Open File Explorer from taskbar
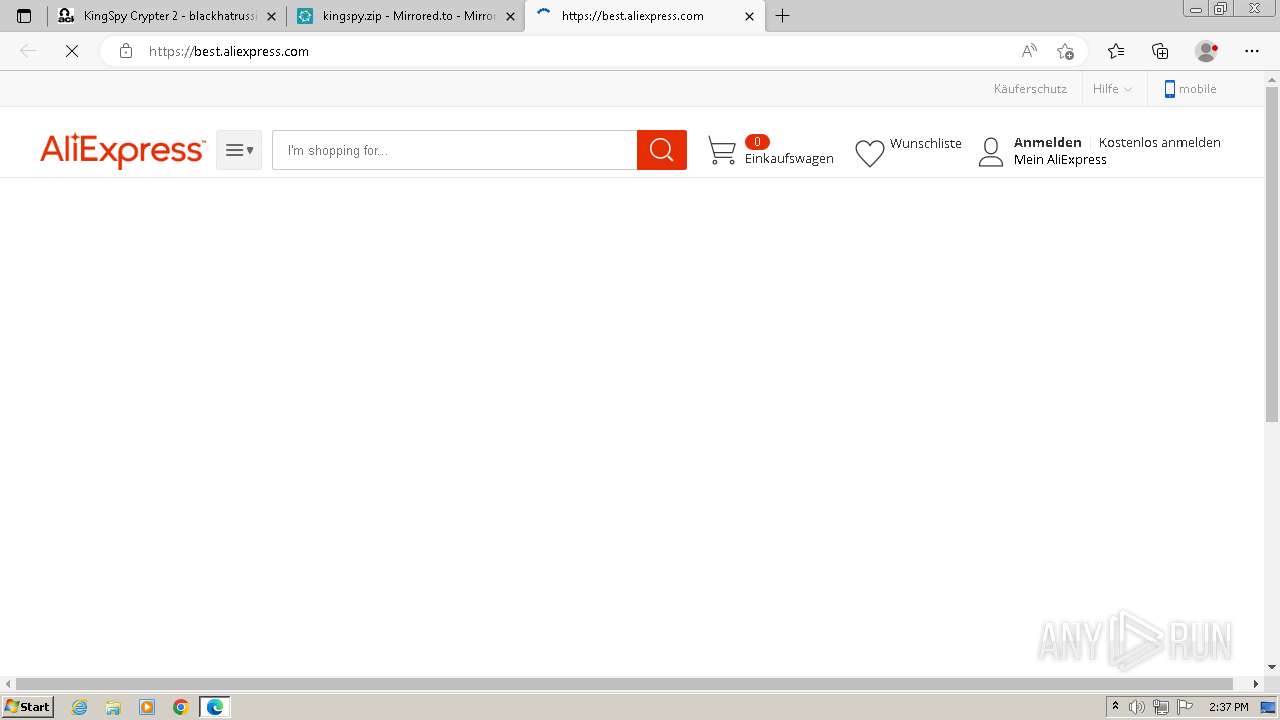This screenshot has width=1280, height=720. [113, 707]
